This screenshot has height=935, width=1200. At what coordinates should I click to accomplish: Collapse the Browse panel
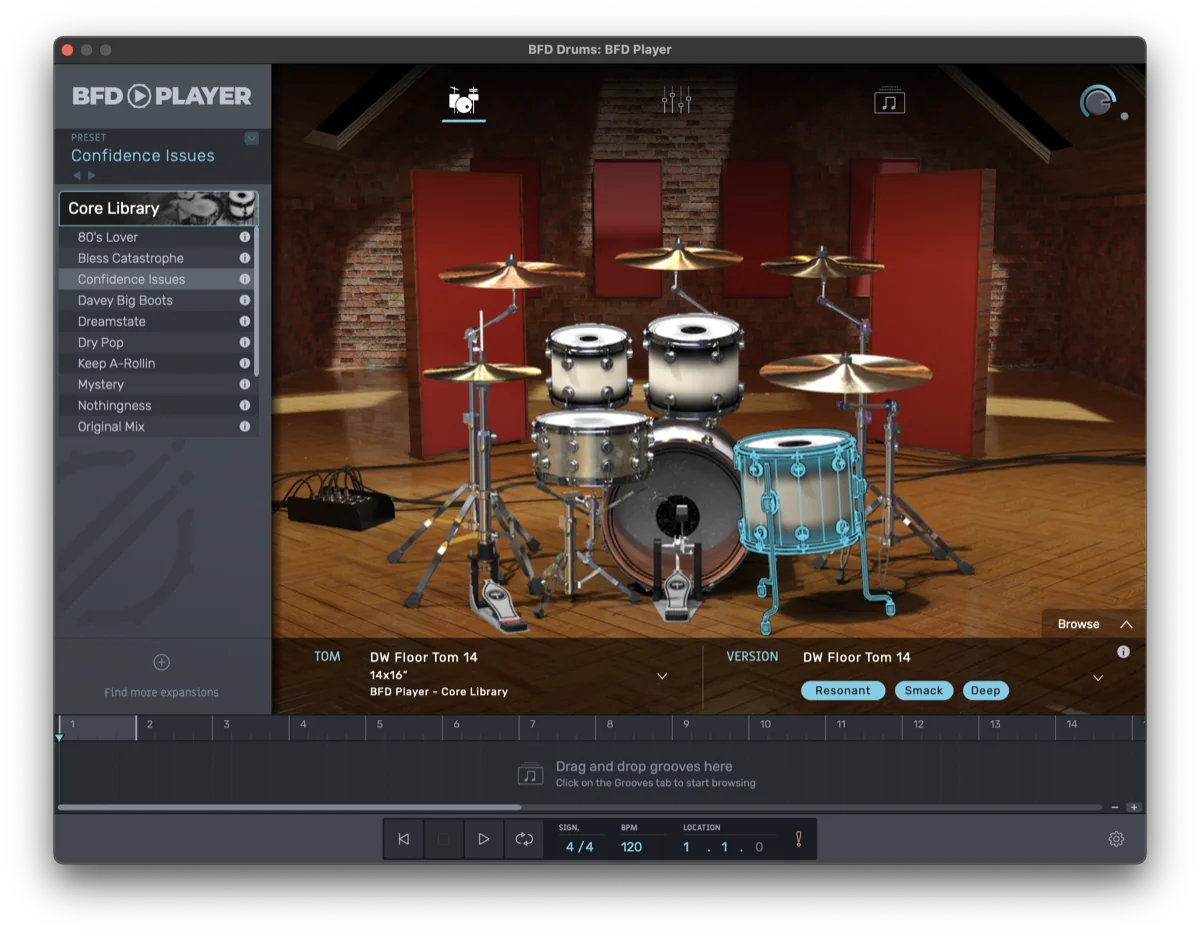[x=1094, y=624]
